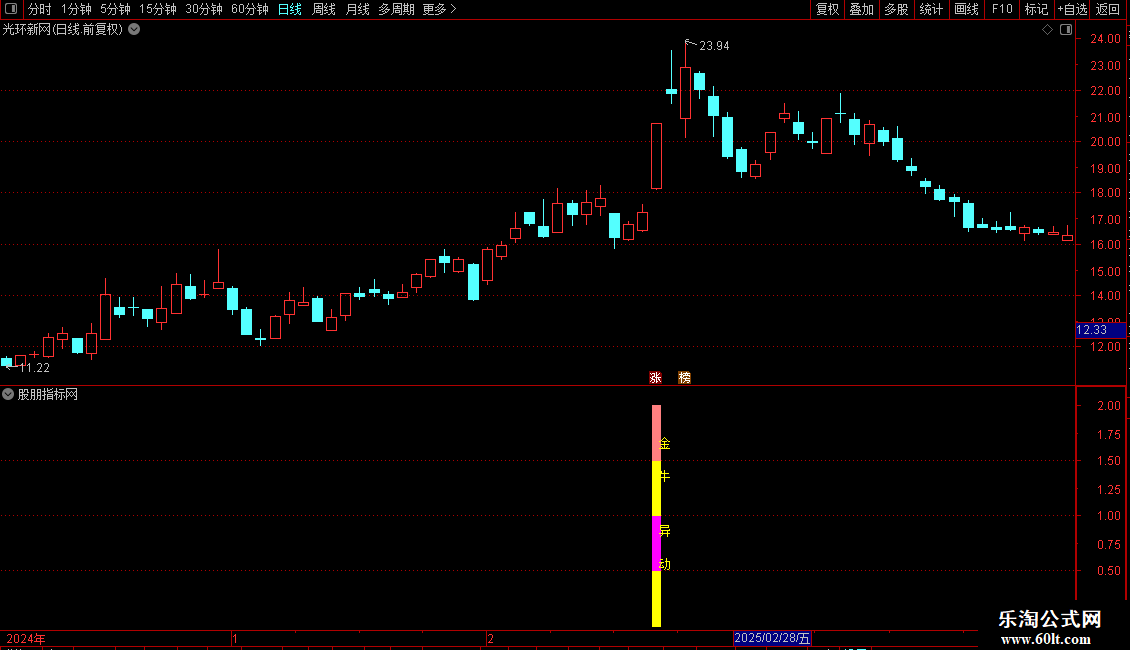Switch to 月线 monthly chart

click(x=357, y=9)
